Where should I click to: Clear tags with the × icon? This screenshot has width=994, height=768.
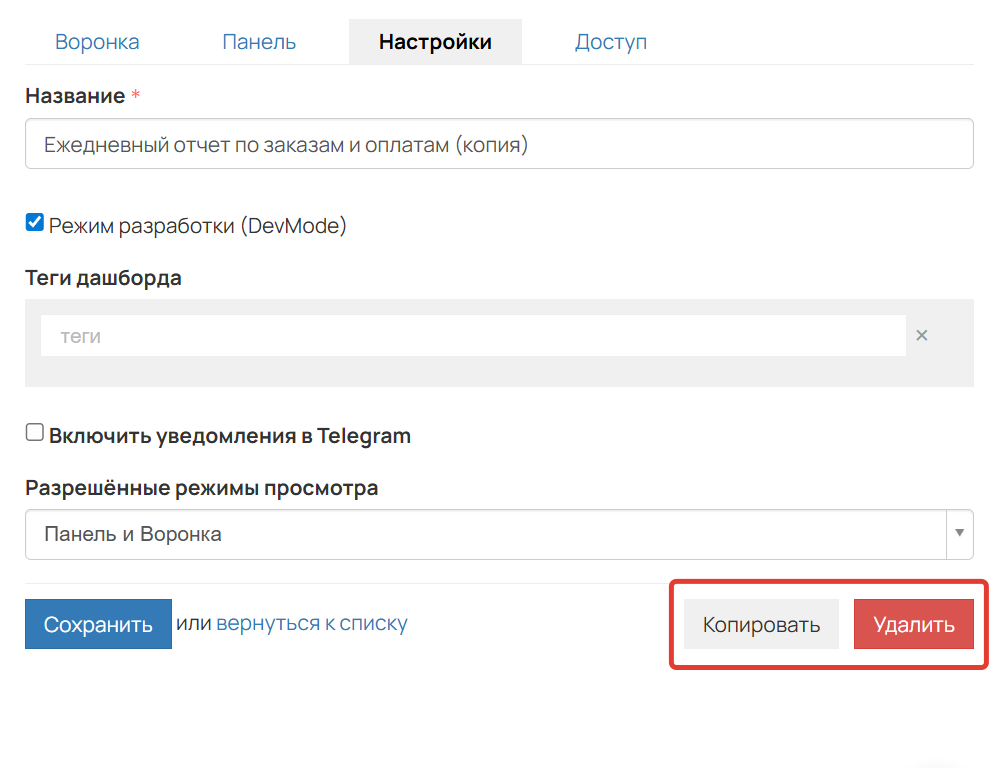(x=922, y=336)
